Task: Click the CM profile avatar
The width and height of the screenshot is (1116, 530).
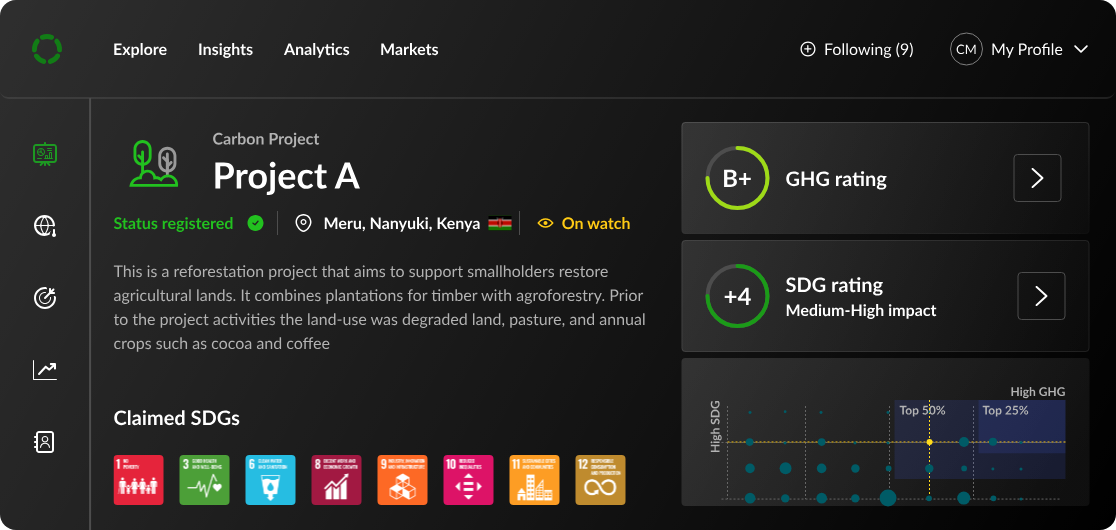Action: [x=966, y=49]
